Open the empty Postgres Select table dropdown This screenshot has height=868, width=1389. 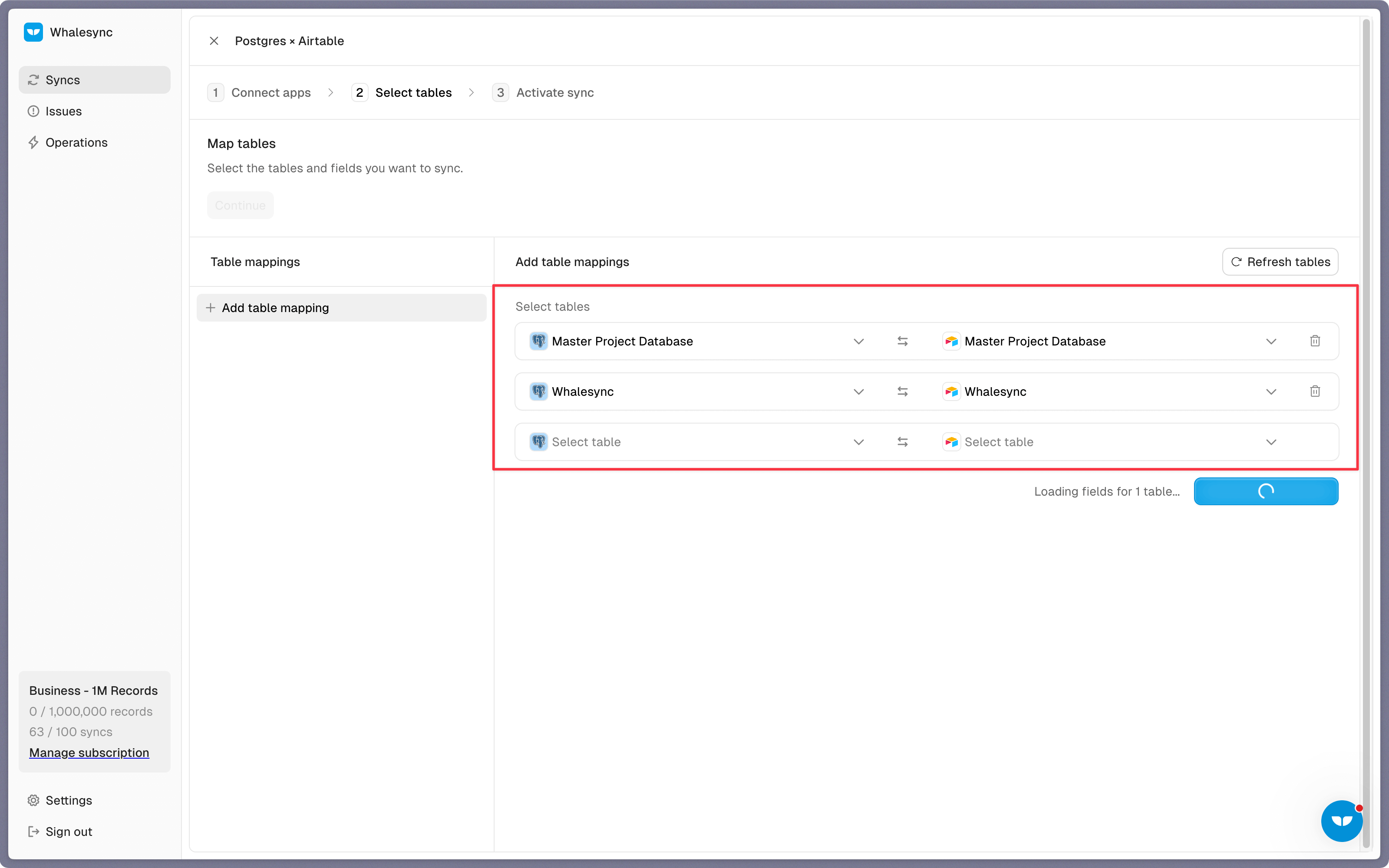click(x=698, y=442)
